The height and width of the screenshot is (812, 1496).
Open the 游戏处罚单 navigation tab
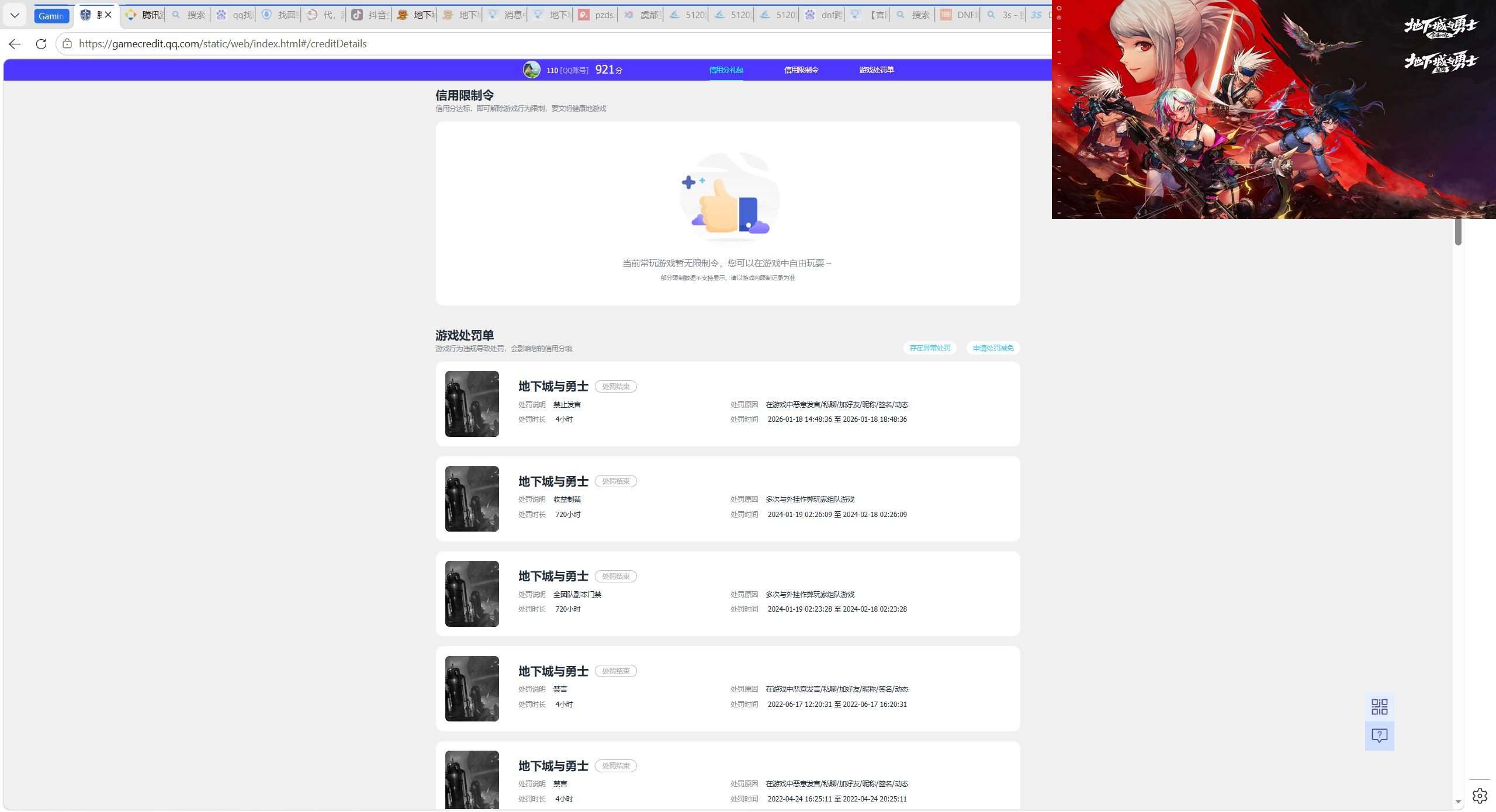point(877,70)
